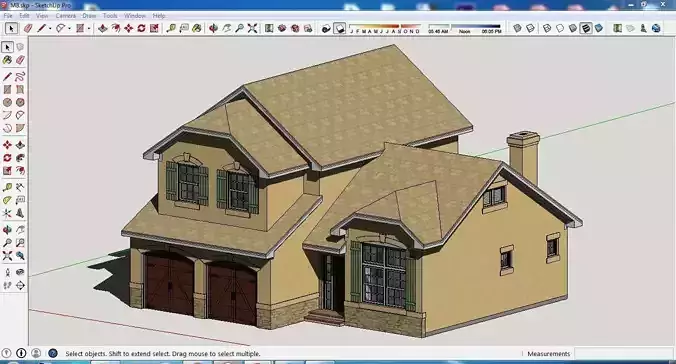The height and width of the screenshot is (364, 676).
Task: Pick the Tape Measure tool in top toolbar
Action: (x=171, y=28)
